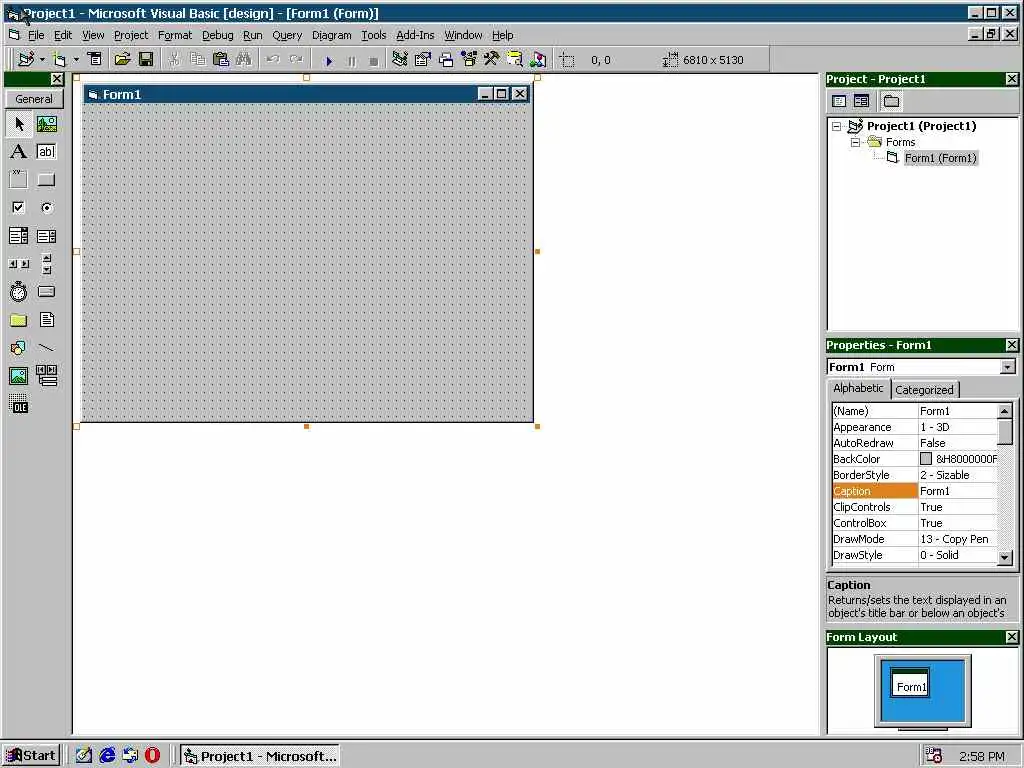
Task: Select the Pointer tool in the toolbox
Action: 19,124
